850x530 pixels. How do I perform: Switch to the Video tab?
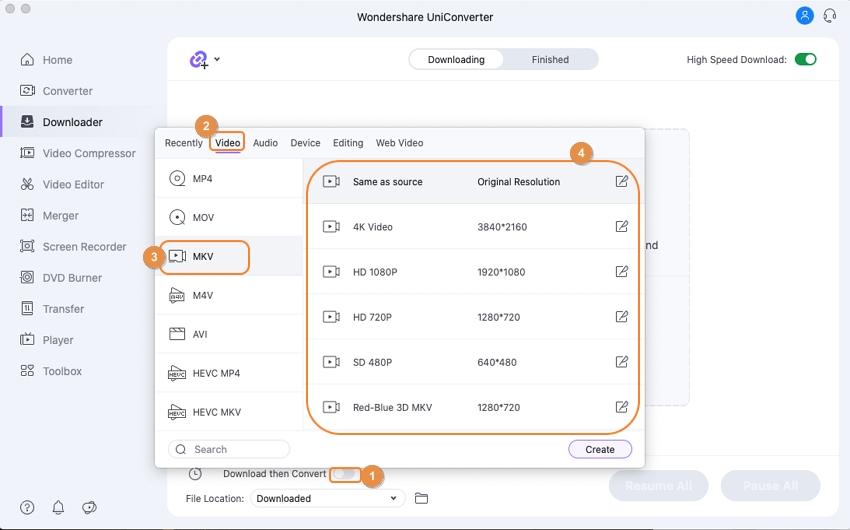pyautogui.click(x=228, y=143)
